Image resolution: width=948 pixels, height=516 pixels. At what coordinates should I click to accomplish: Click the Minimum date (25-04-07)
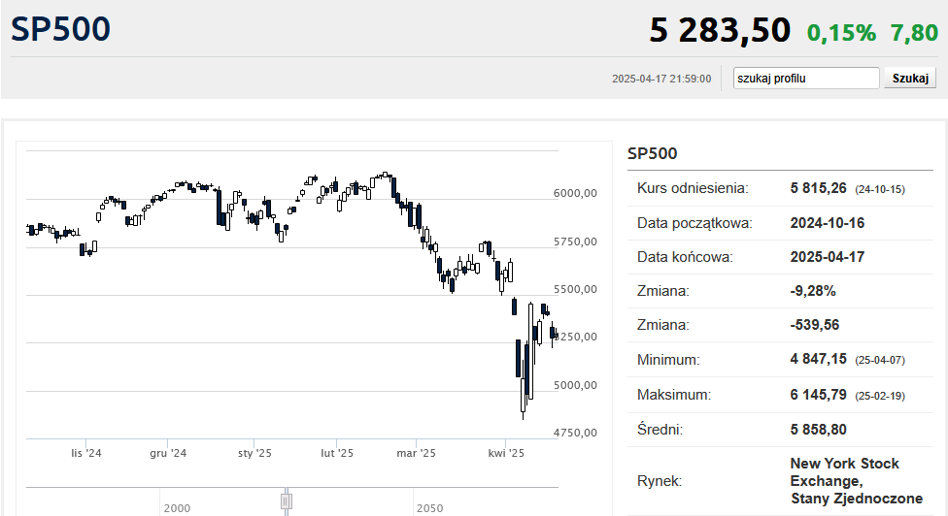tap(880, 361)
